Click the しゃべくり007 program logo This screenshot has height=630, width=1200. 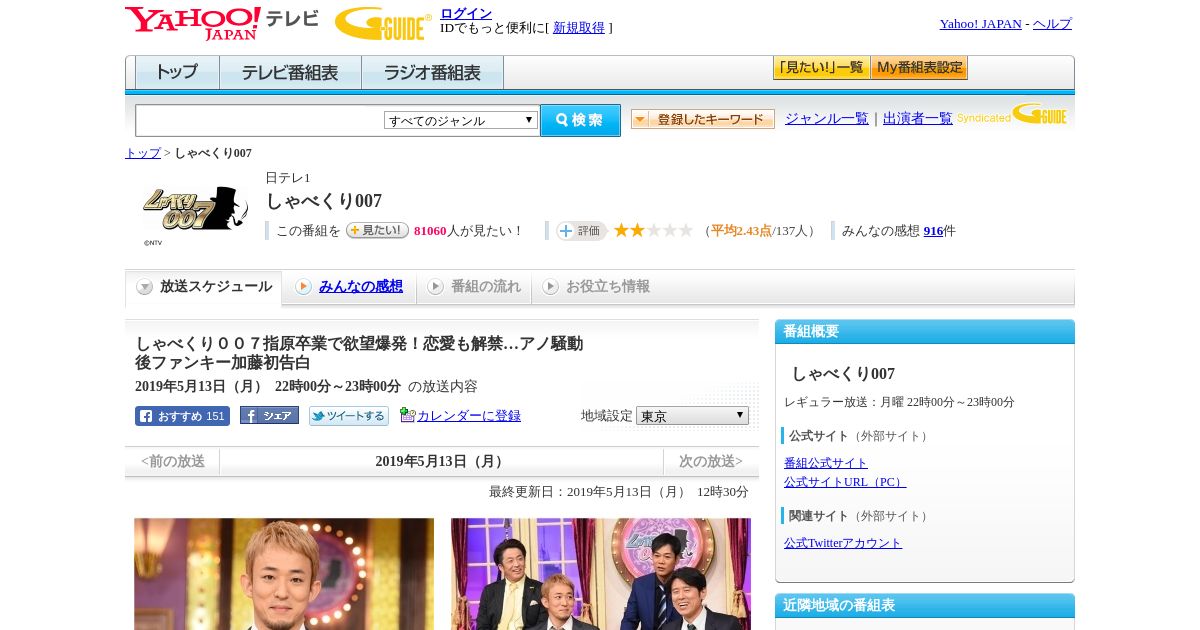click(x=195, y=210)
